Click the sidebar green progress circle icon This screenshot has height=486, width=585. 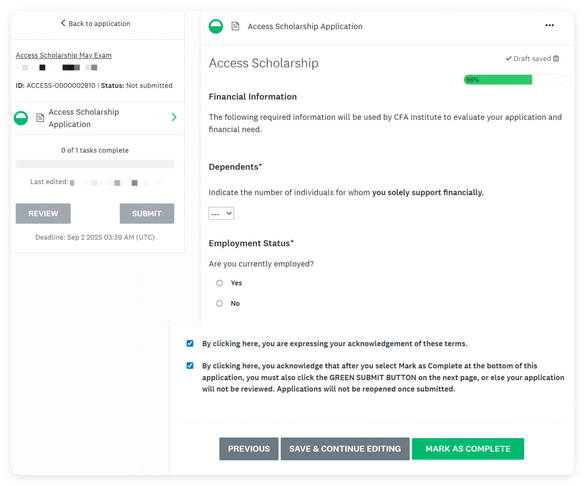pyautogui.click(x=21, y=118)
